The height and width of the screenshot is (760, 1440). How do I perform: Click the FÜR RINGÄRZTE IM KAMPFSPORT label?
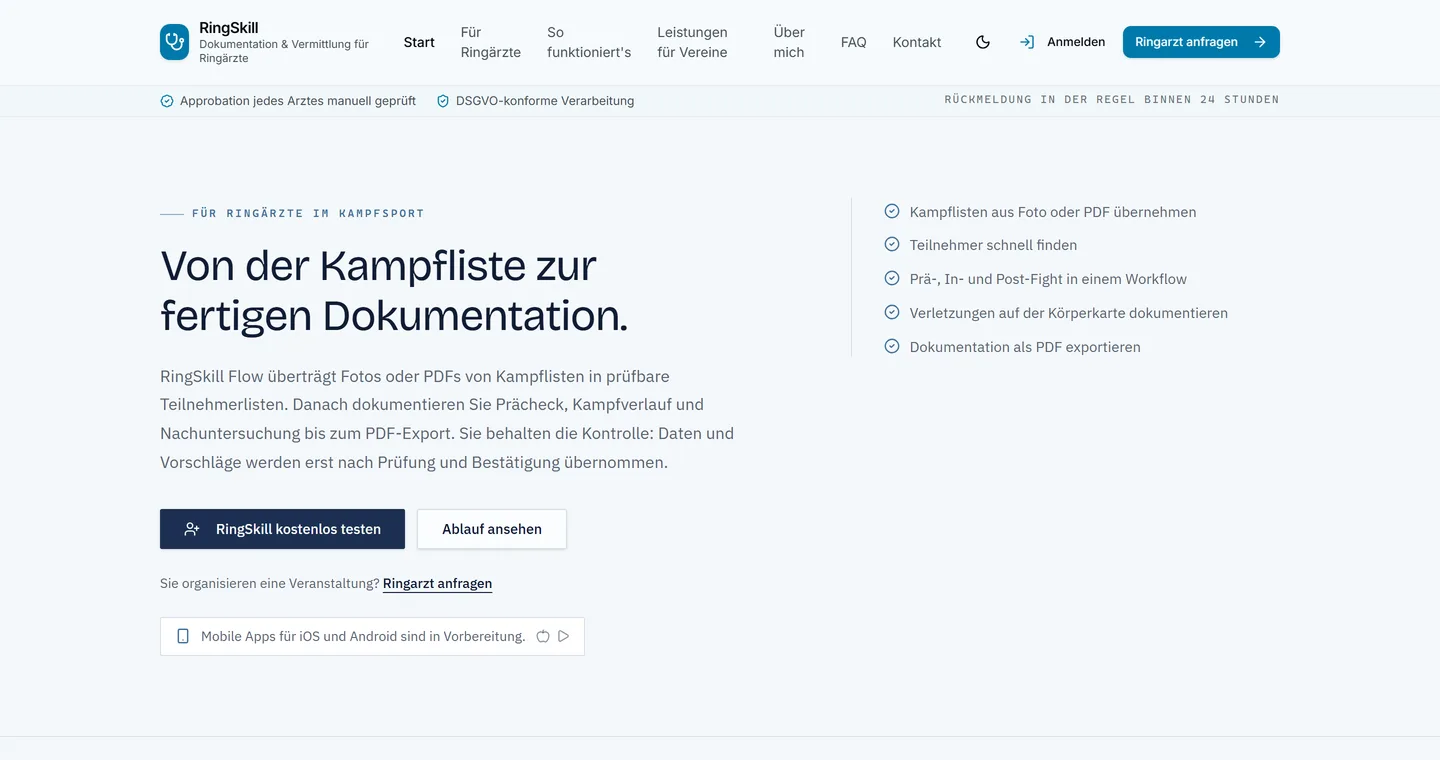click(308, 213)
